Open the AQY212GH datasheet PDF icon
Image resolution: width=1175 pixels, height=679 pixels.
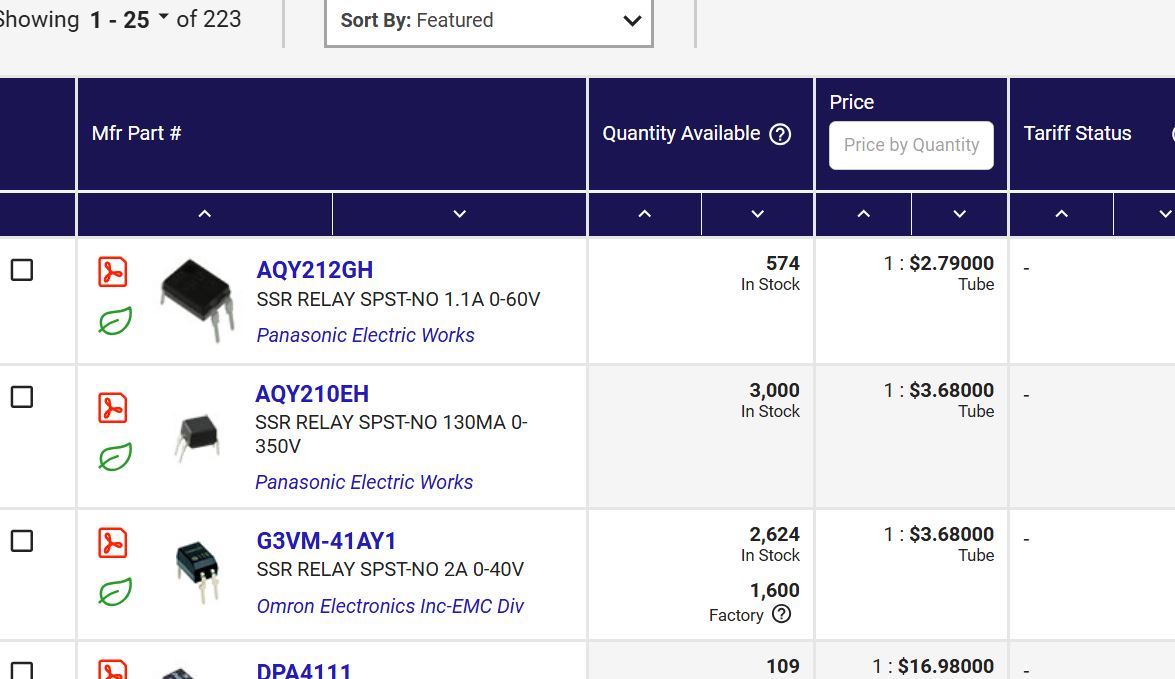112,272
